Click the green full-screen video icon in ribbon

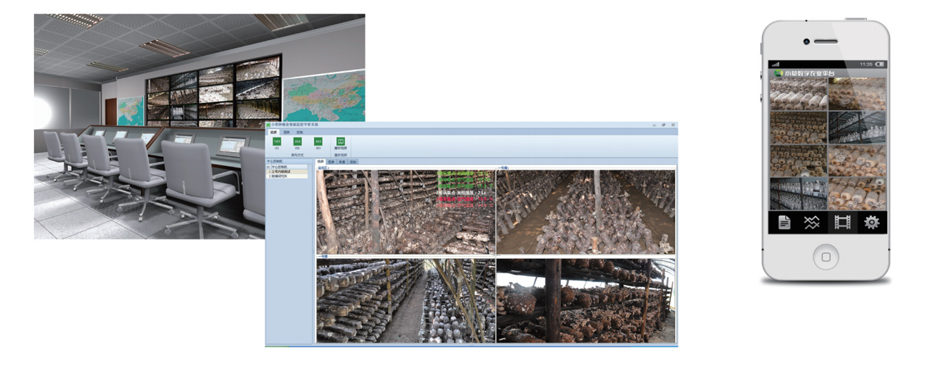[x=341, y=142]
